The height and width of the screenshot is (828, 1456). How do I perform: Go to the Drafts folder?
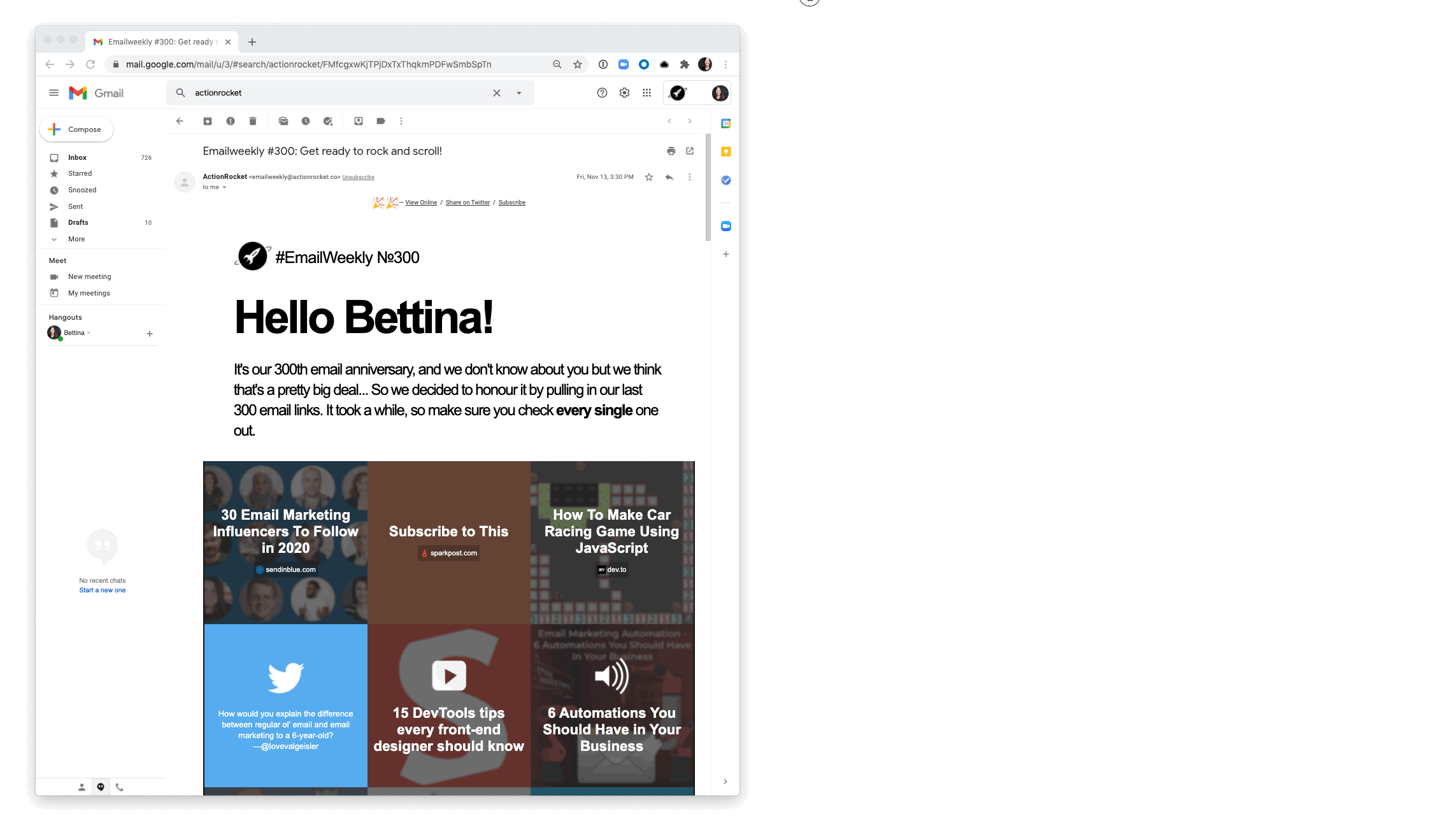click(78, 222)
